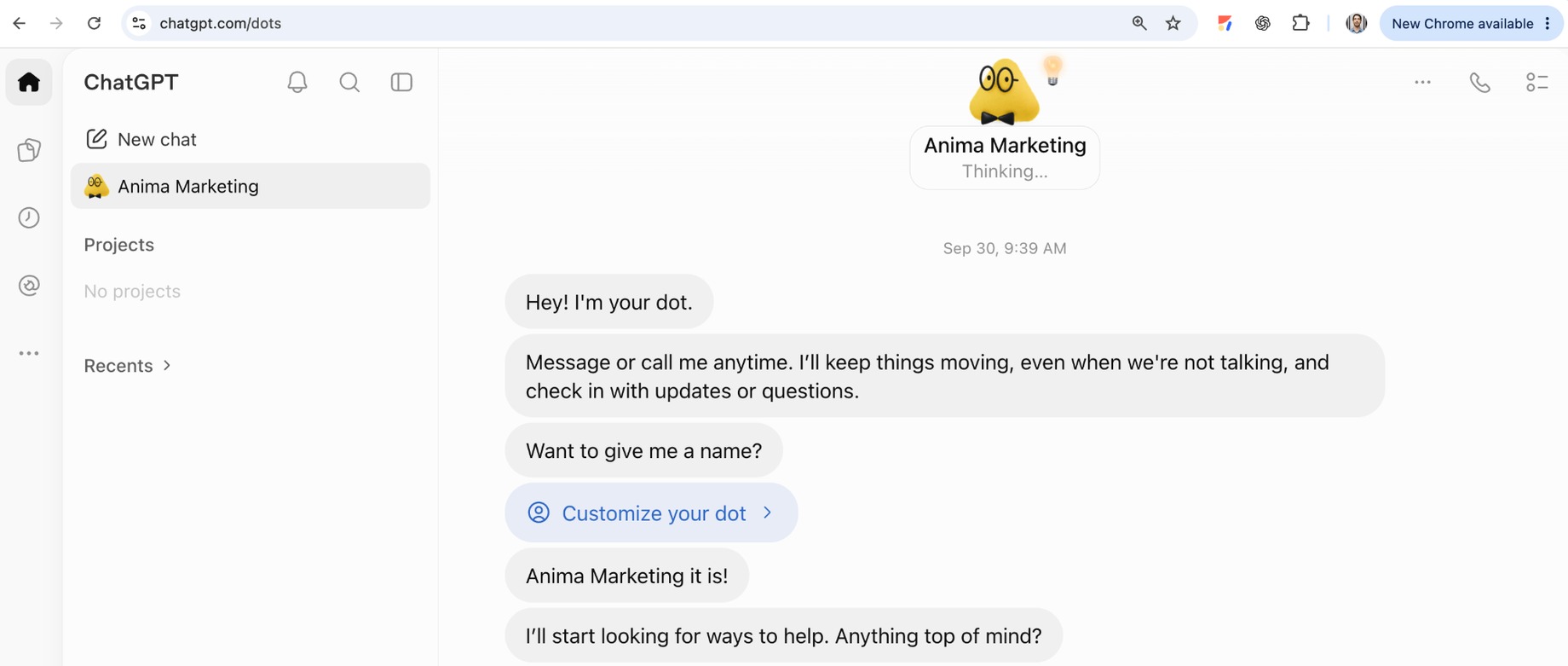This screenshot has height=666, width=1568.
Task: Click the browser forward arrow
Action: [56, 23]
